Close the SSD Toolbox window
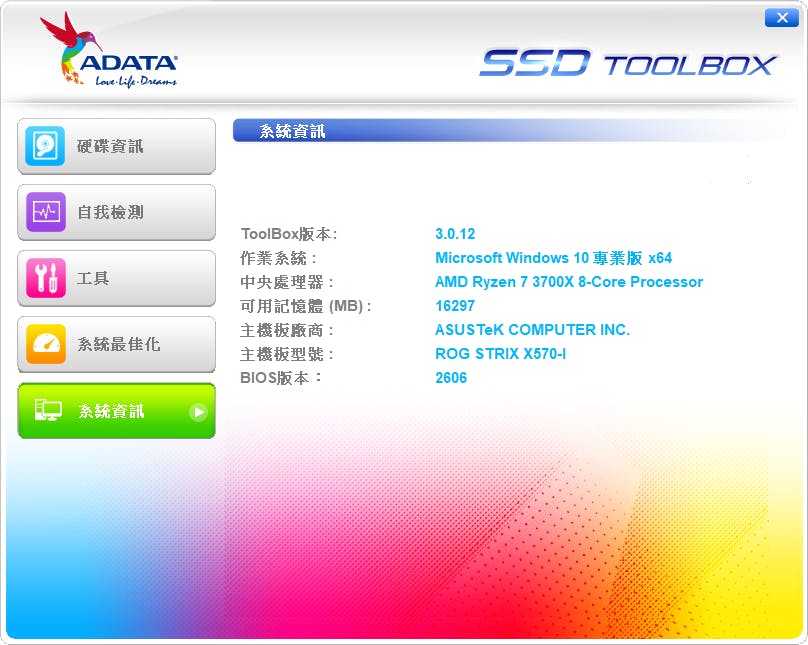This screenshot has height=645, width=808. pyautogui.click(x=782, y=18)
